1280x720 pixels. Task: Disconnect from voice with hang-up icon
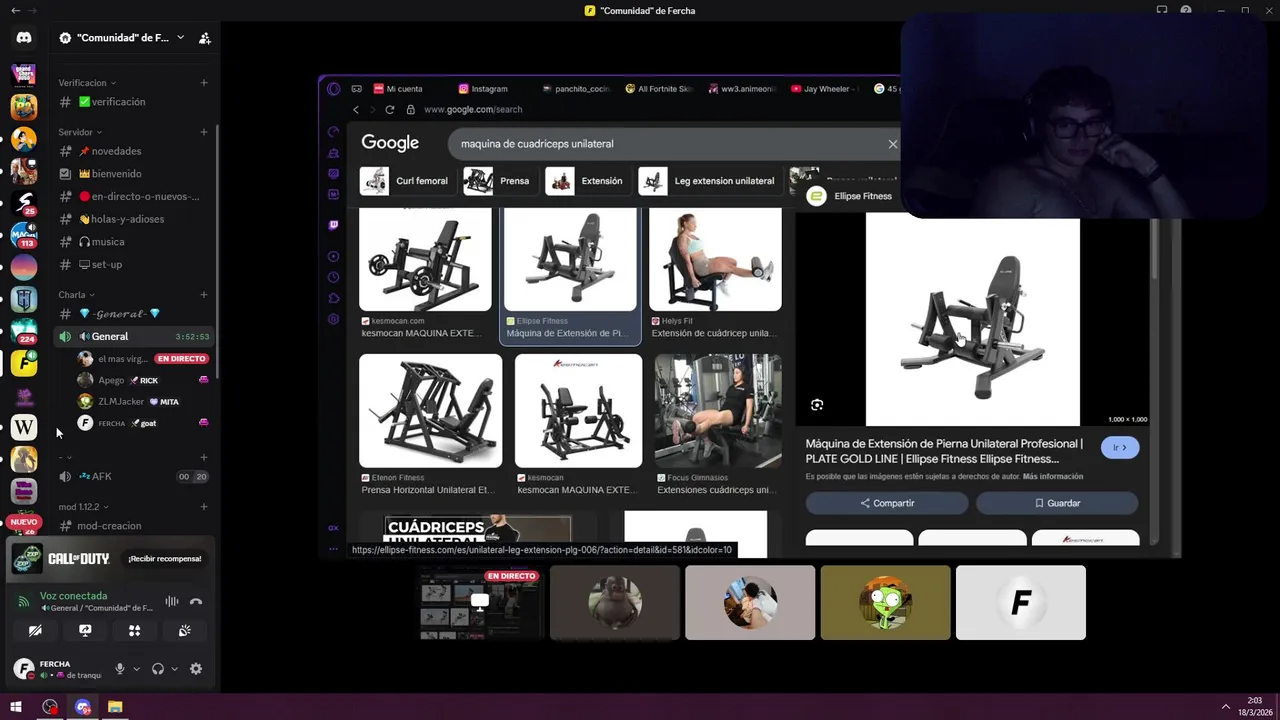(x=196, y=601)
